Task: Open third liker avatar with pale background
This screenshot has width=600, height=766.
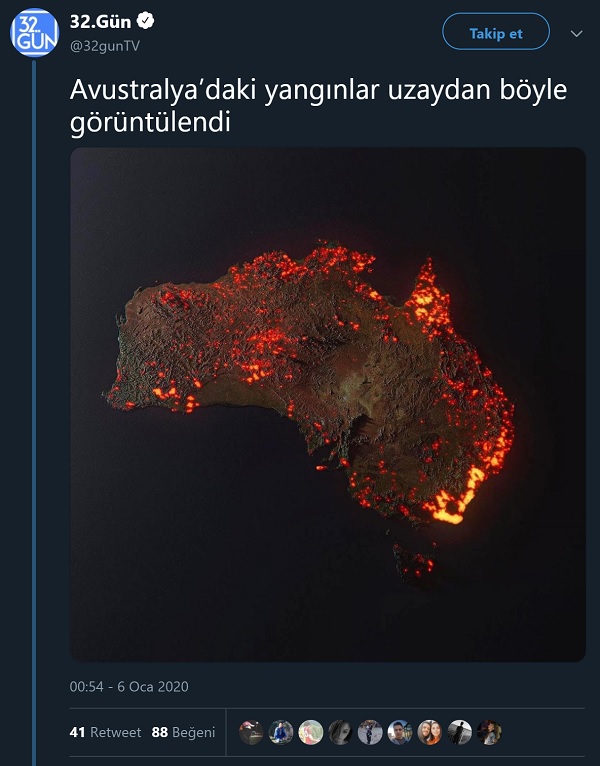Action: coord(311,732)
